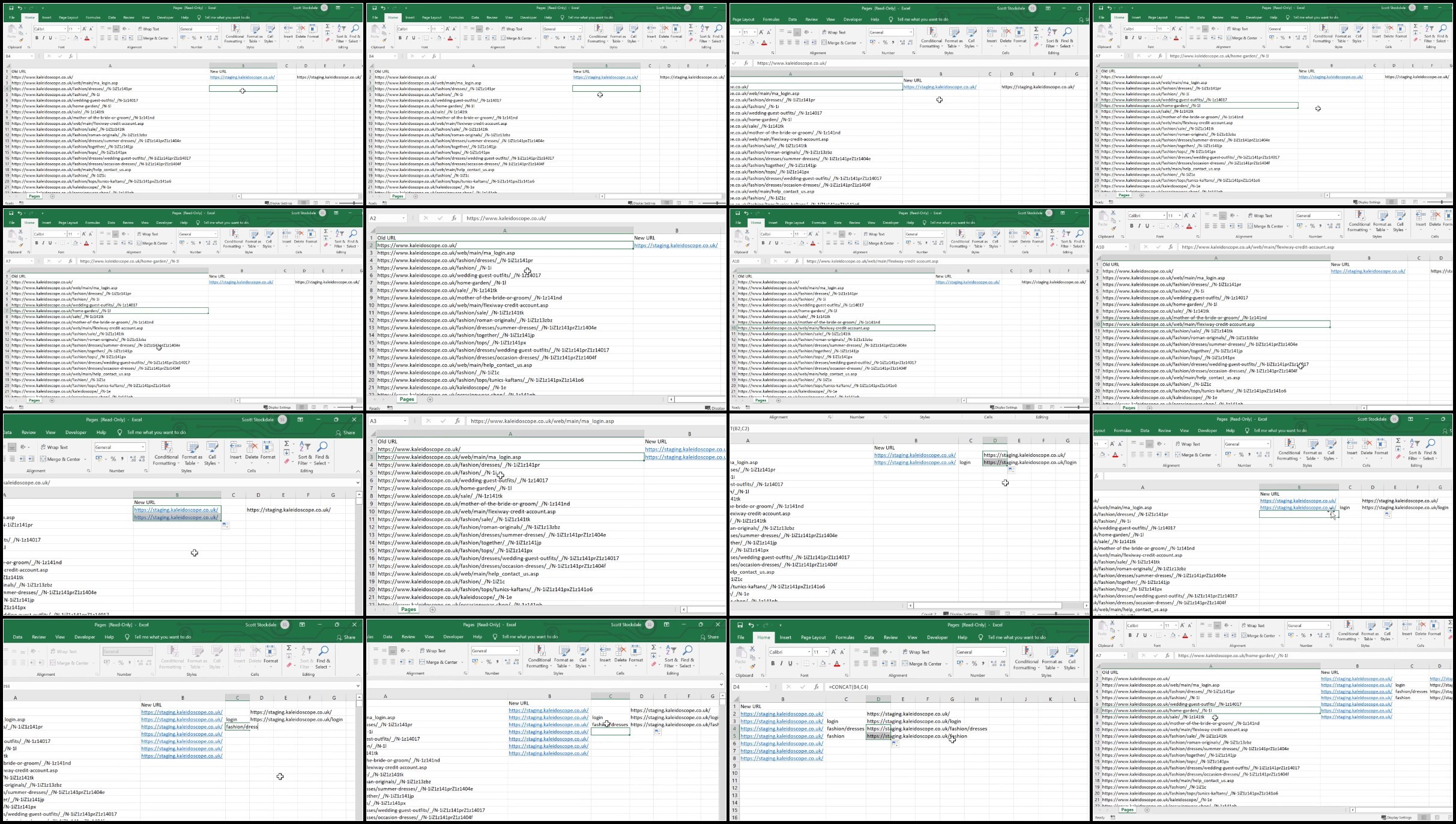Click staging link in B3 of Name Box A3 panel
Image resolution: width=1456 pixels, height=824 pixels.
pyautogui.click(x=685, y=457)
